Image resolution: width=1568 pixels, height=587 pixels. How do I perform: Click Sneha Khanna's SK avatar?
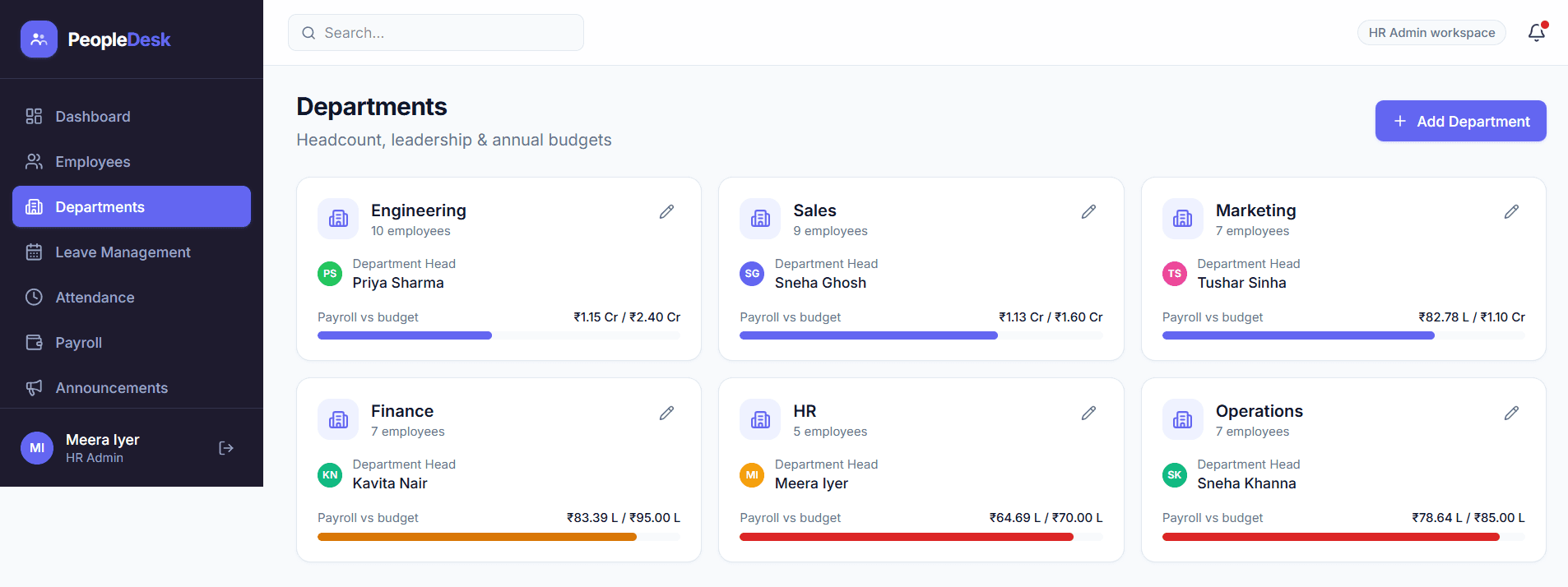1175,474
